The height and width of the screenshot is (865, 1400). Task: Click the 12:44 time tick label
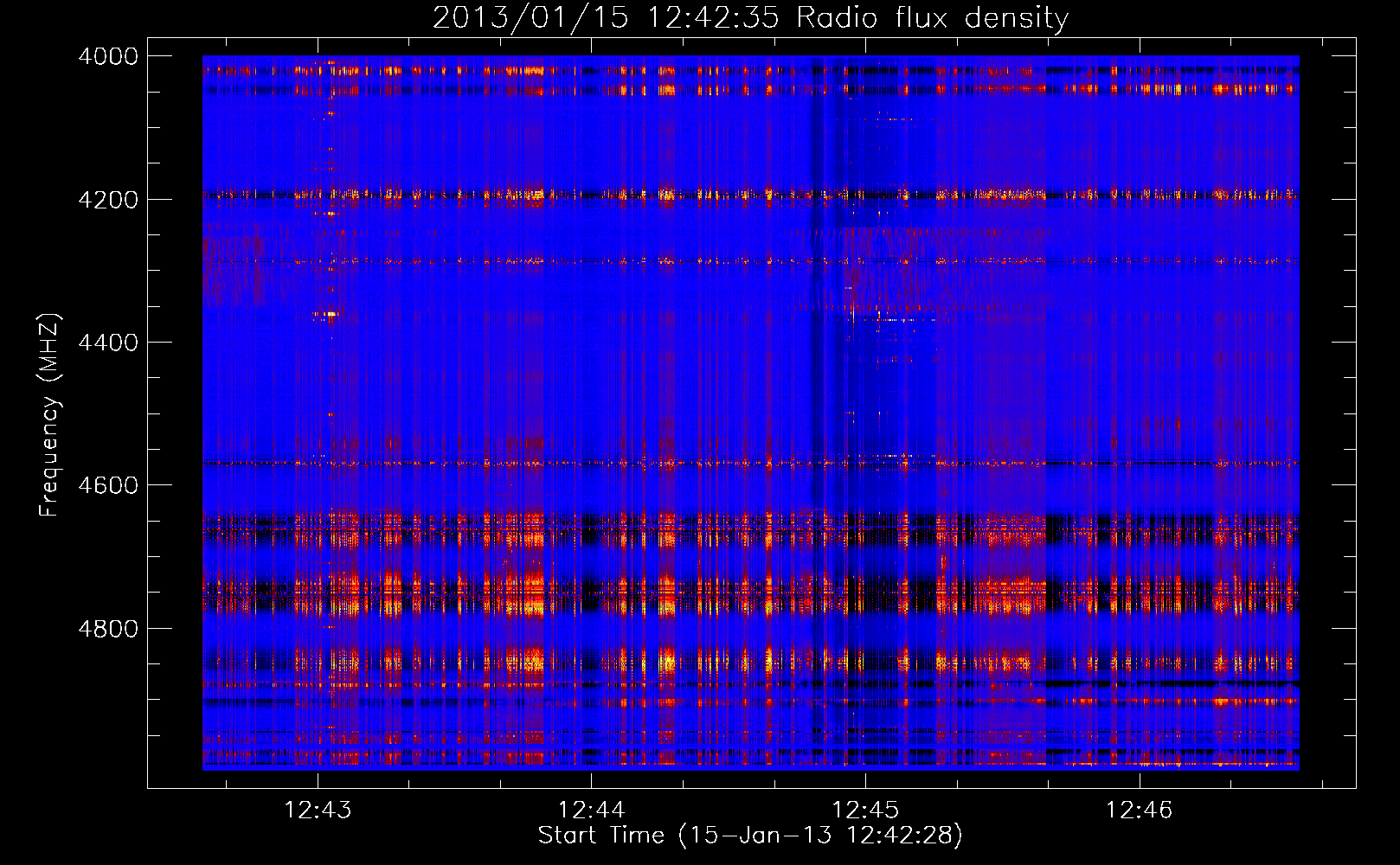click(592, 810)
